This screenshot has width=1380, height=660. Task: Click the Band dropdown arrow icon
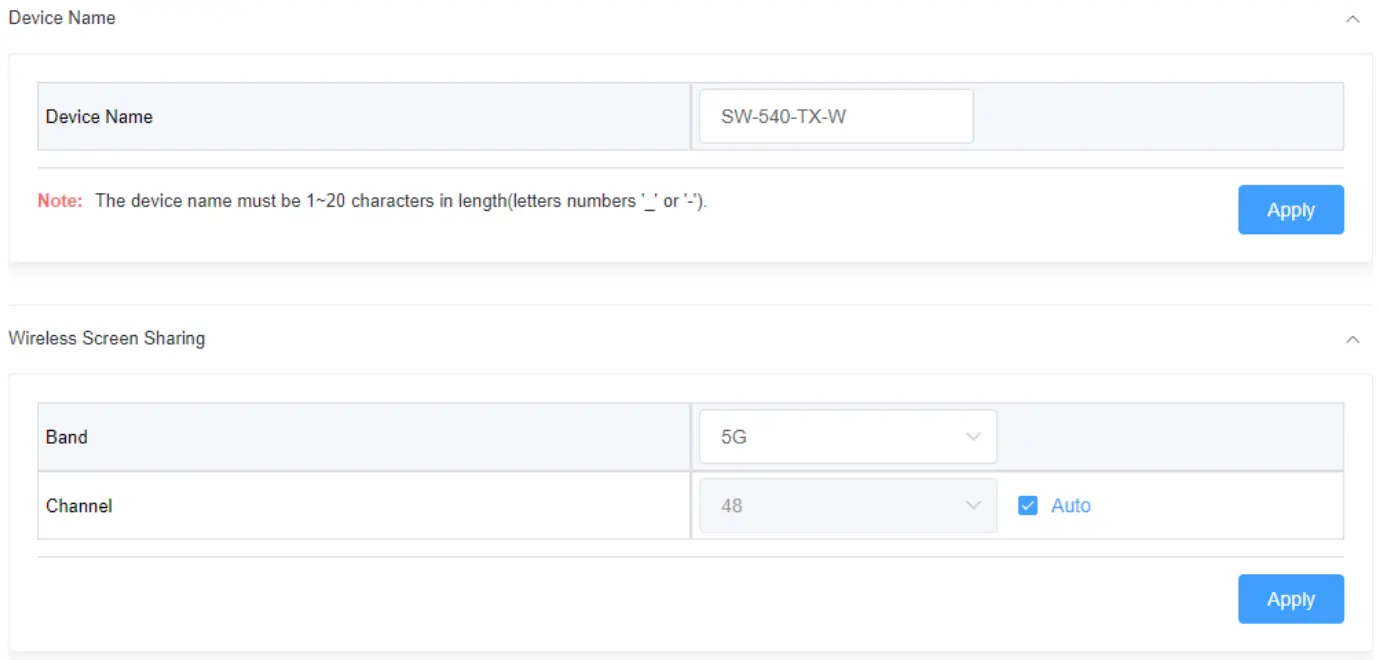click(x=973, y=437)
